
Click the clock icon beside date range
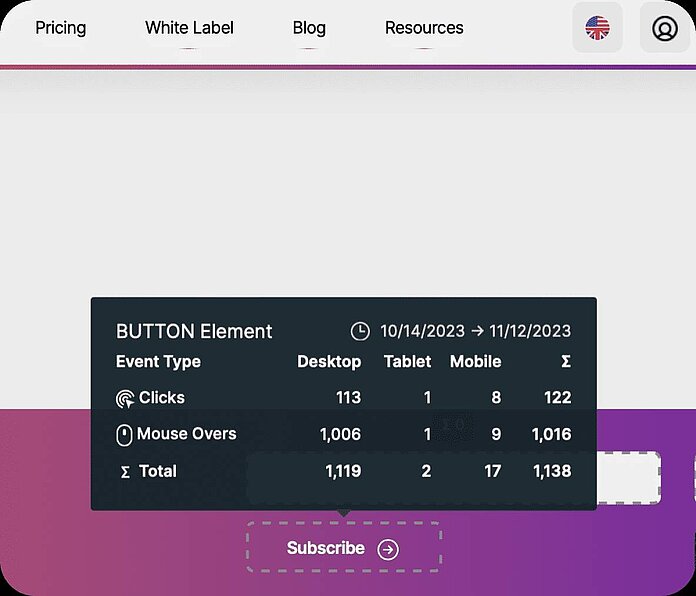360,331
